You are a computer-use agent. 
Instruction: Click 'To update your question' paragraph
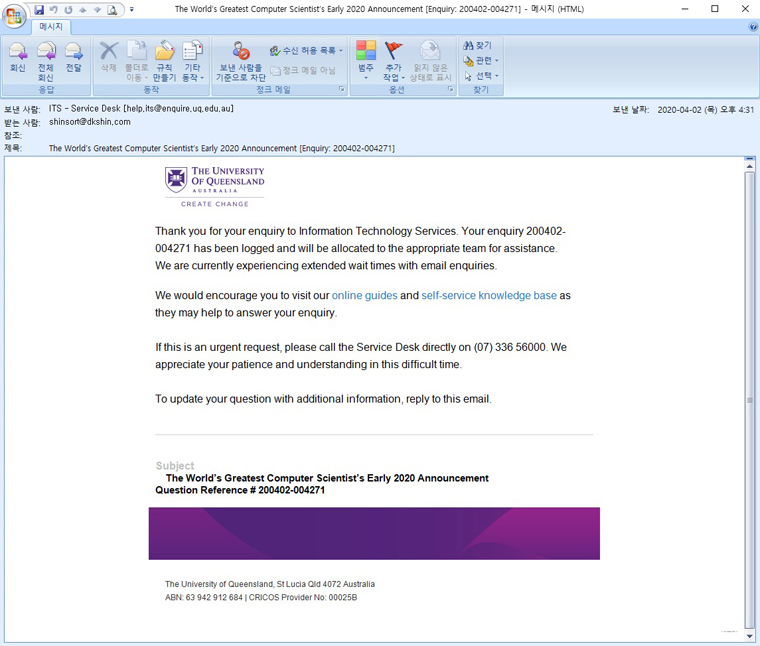pyautogui.click(x=323, y=399)
